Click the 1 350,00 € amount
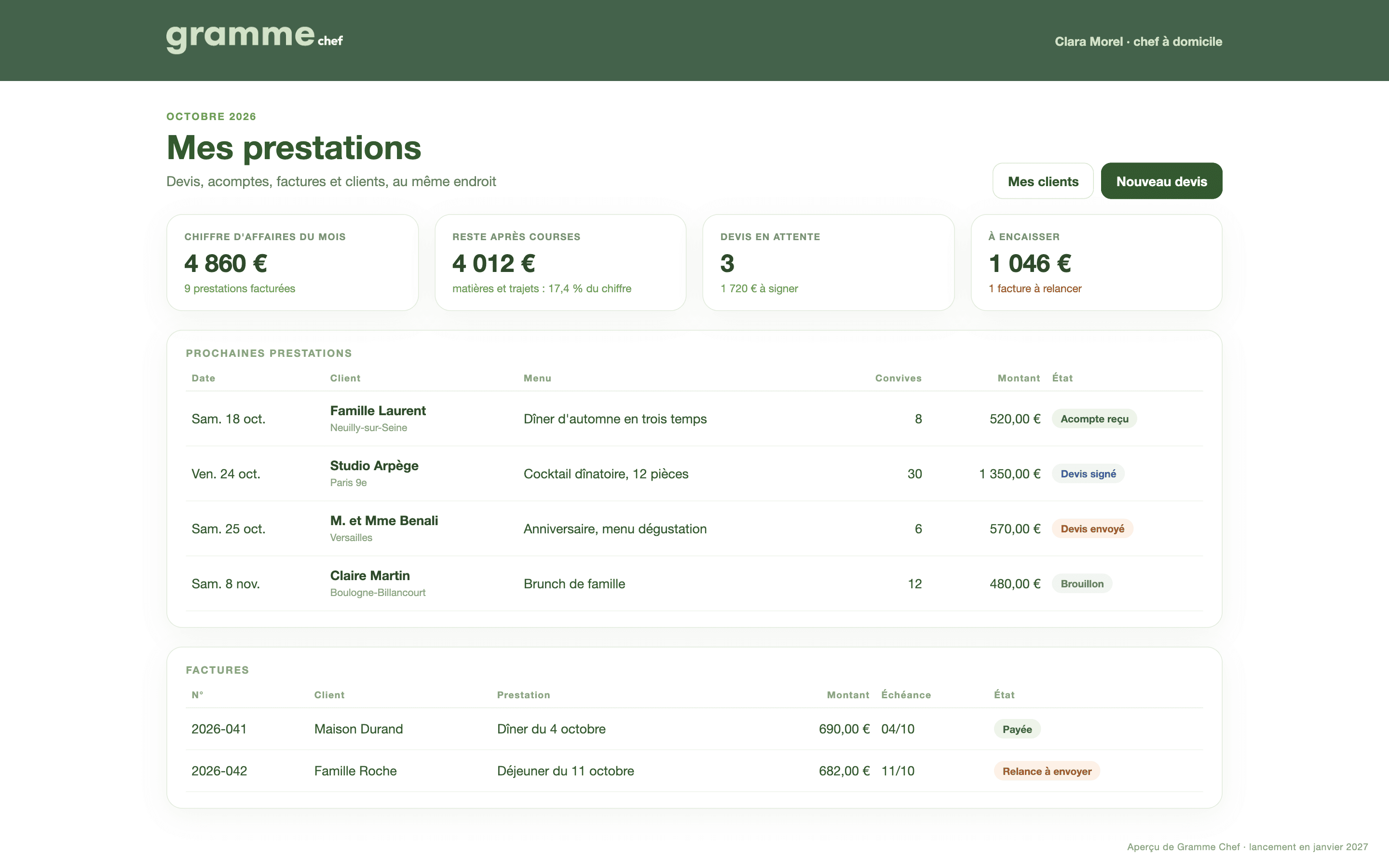Viewport: 1389px width, 868px height. [1009, 474]
